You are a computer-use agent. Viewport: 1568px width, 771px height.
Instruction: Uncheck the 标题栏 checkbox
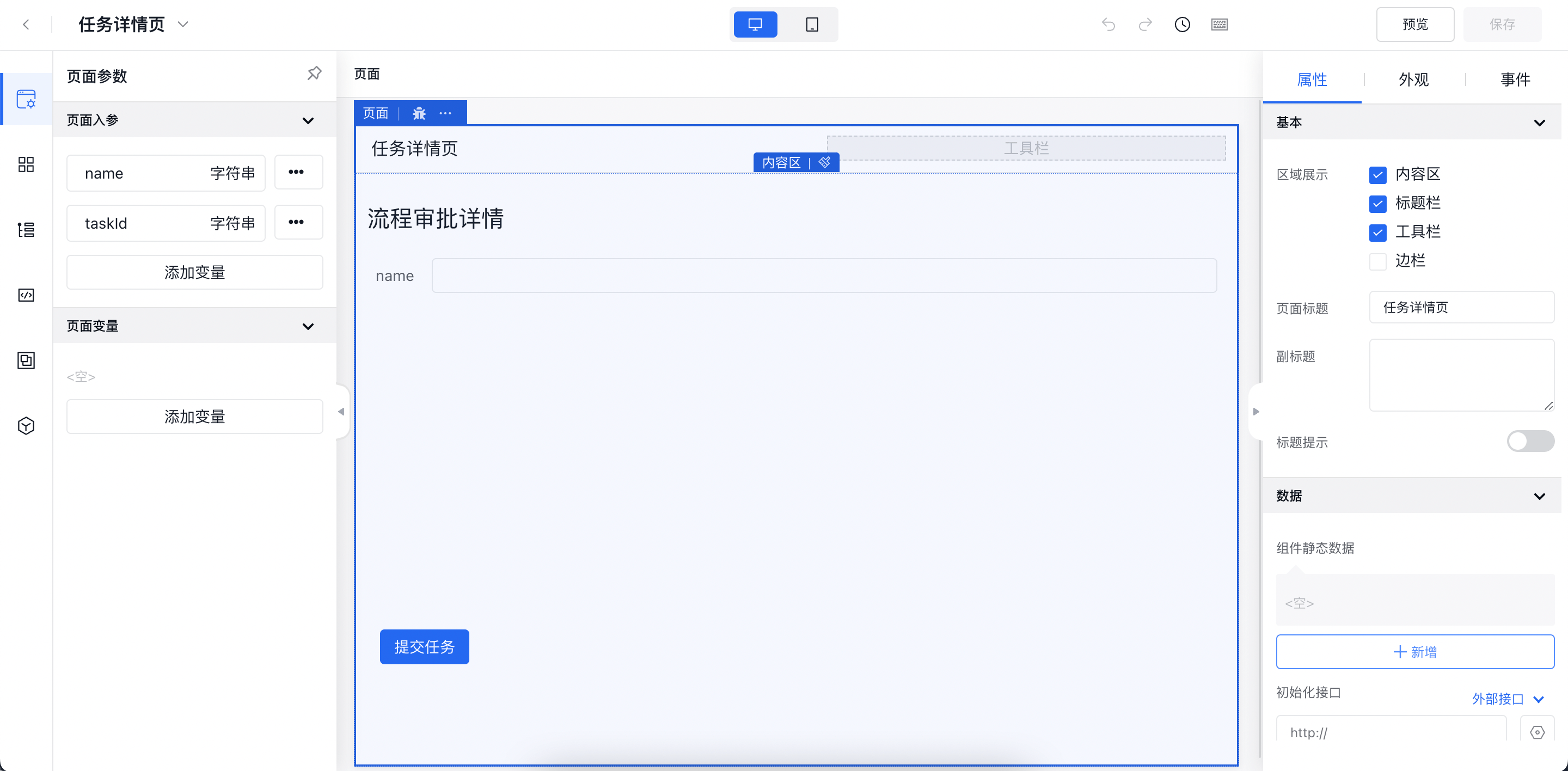(1377, 203)
